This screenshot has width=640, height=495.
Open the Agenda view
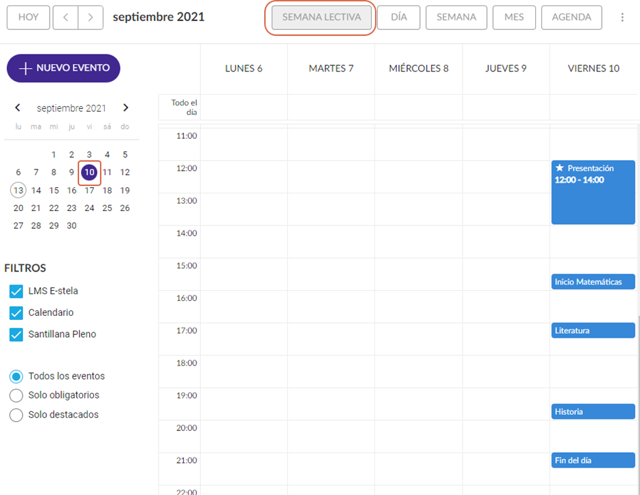572,17
